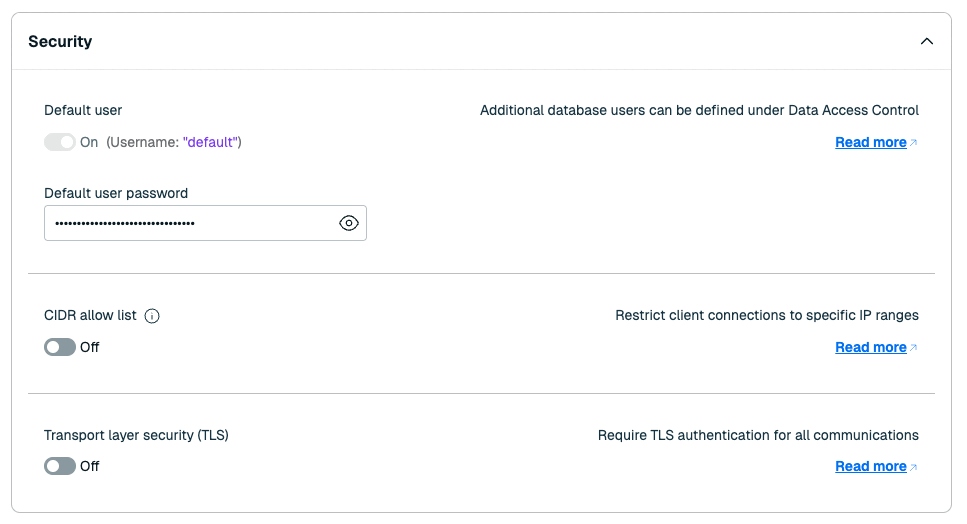Click the CIDR allow list label
This screenshot has width=967, height=524.
pos(90,315)
